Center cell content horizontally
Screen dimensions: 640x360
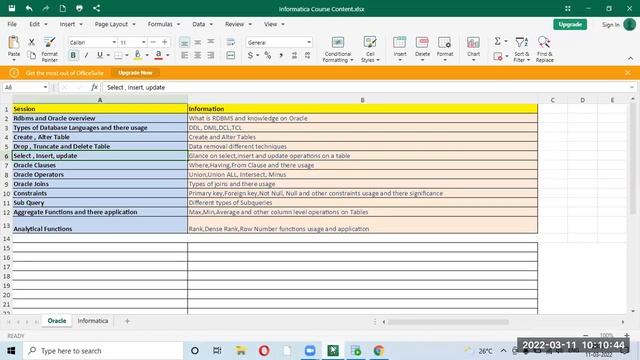pyautogui.click(x=198, y=55)
